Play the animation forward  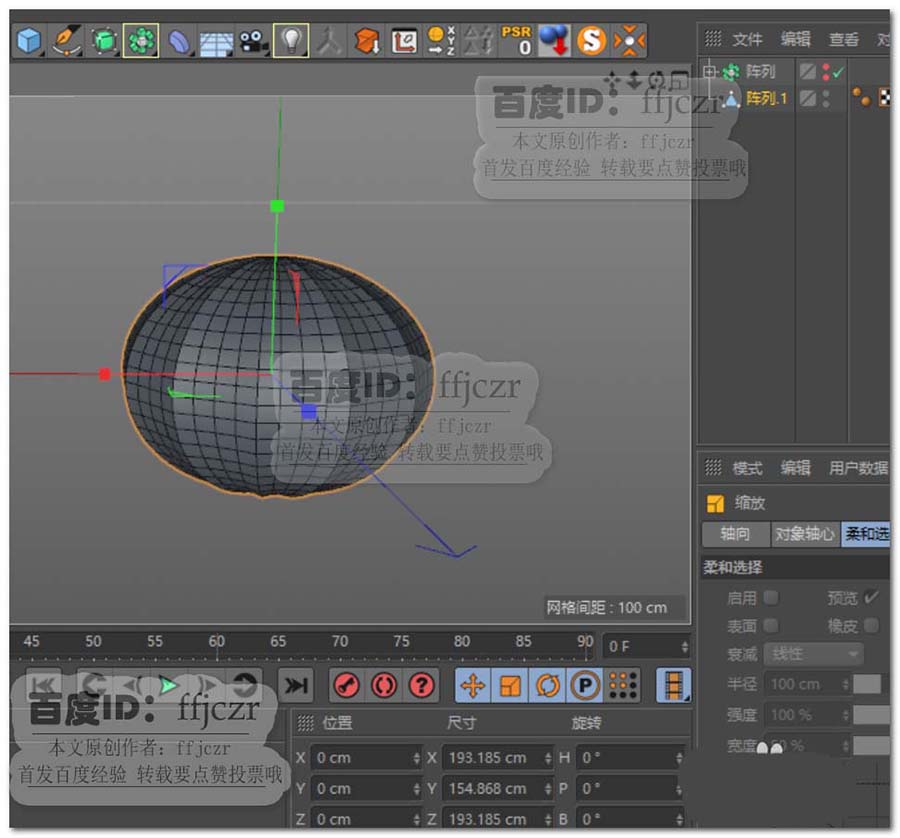[x=168, y=685]
